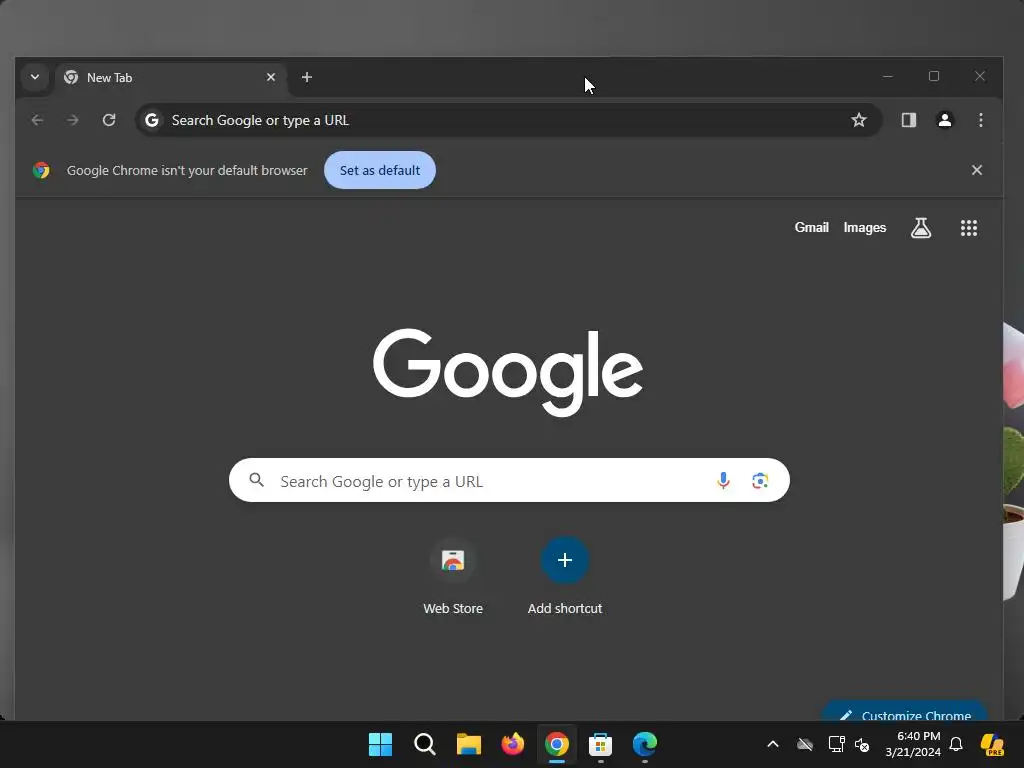Open the Images link
Screen dimensions: 1024x768
(865, 227)
